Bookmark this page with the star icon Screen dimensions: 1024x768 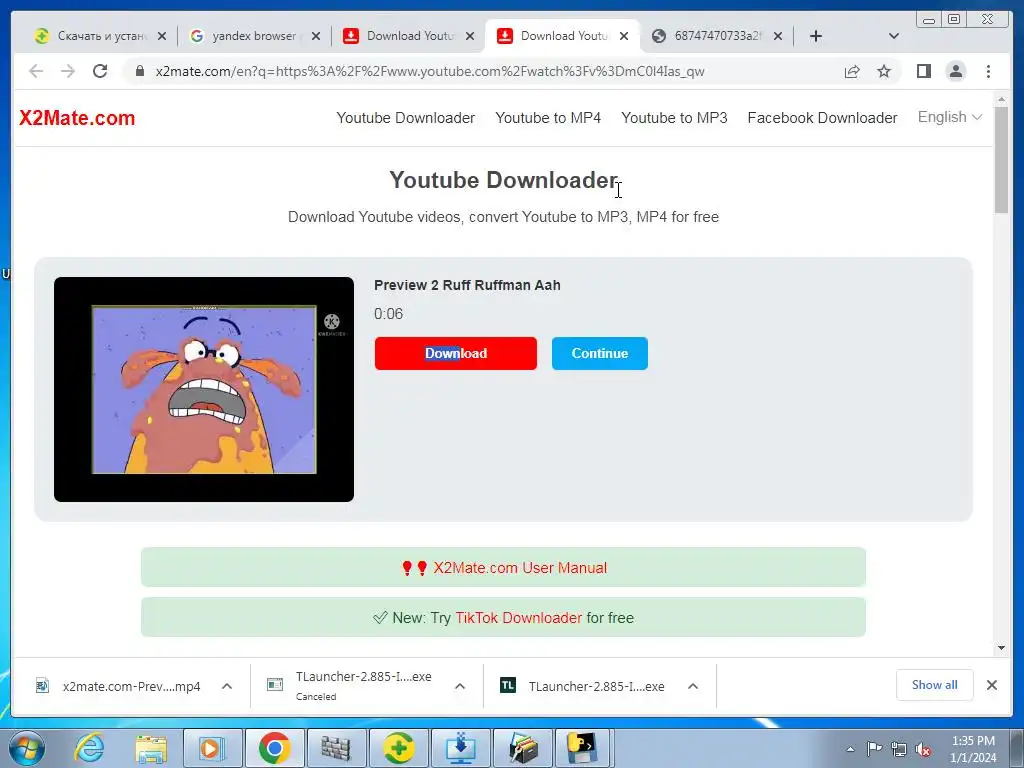[884, 71]
